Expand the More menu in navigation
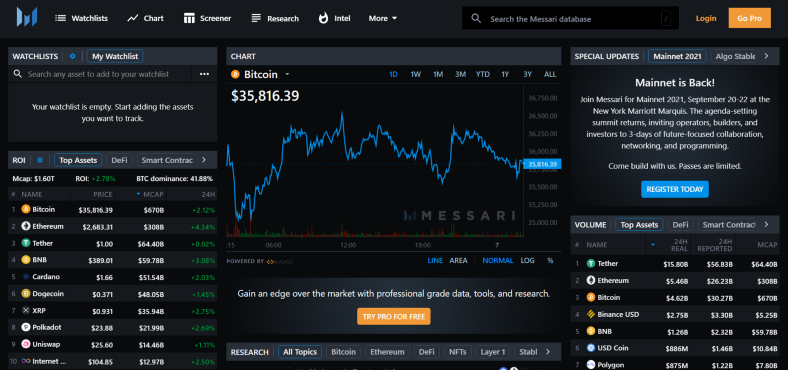Screen dimensions: 788x370 (383, 18)
